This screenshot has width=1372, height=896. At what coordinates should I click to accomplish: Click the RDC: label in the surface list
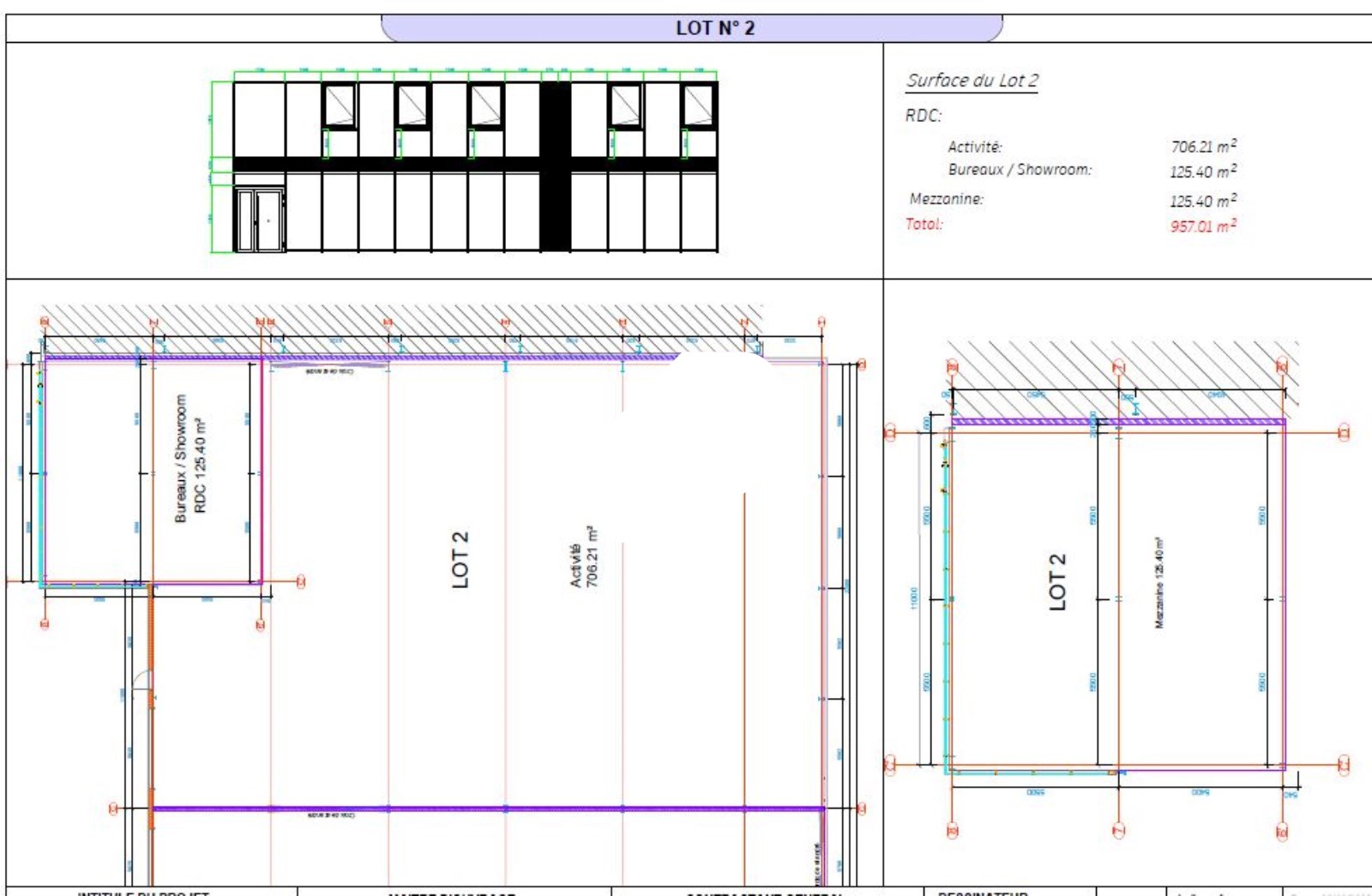(923, 115)
